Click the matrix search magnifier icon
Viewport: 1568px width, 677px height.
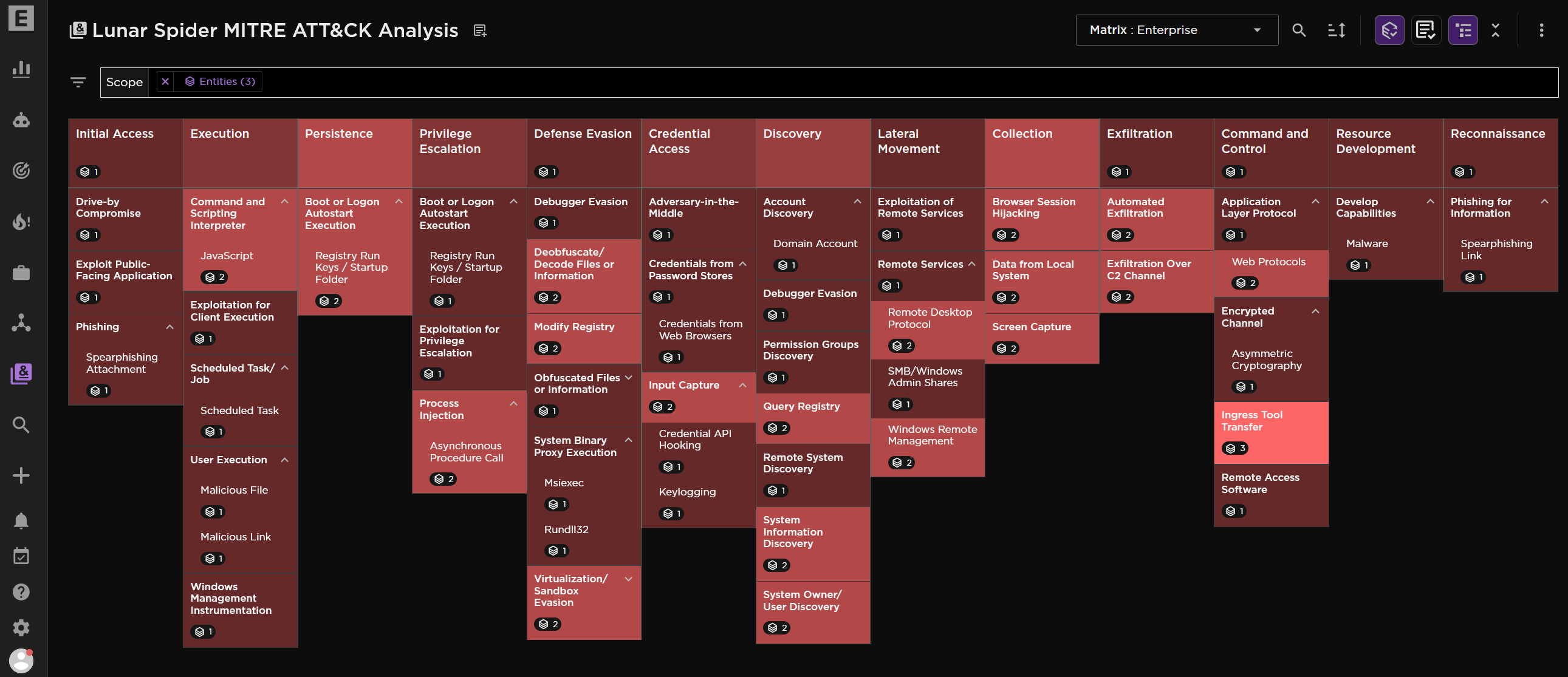(x=1298, y=30)
